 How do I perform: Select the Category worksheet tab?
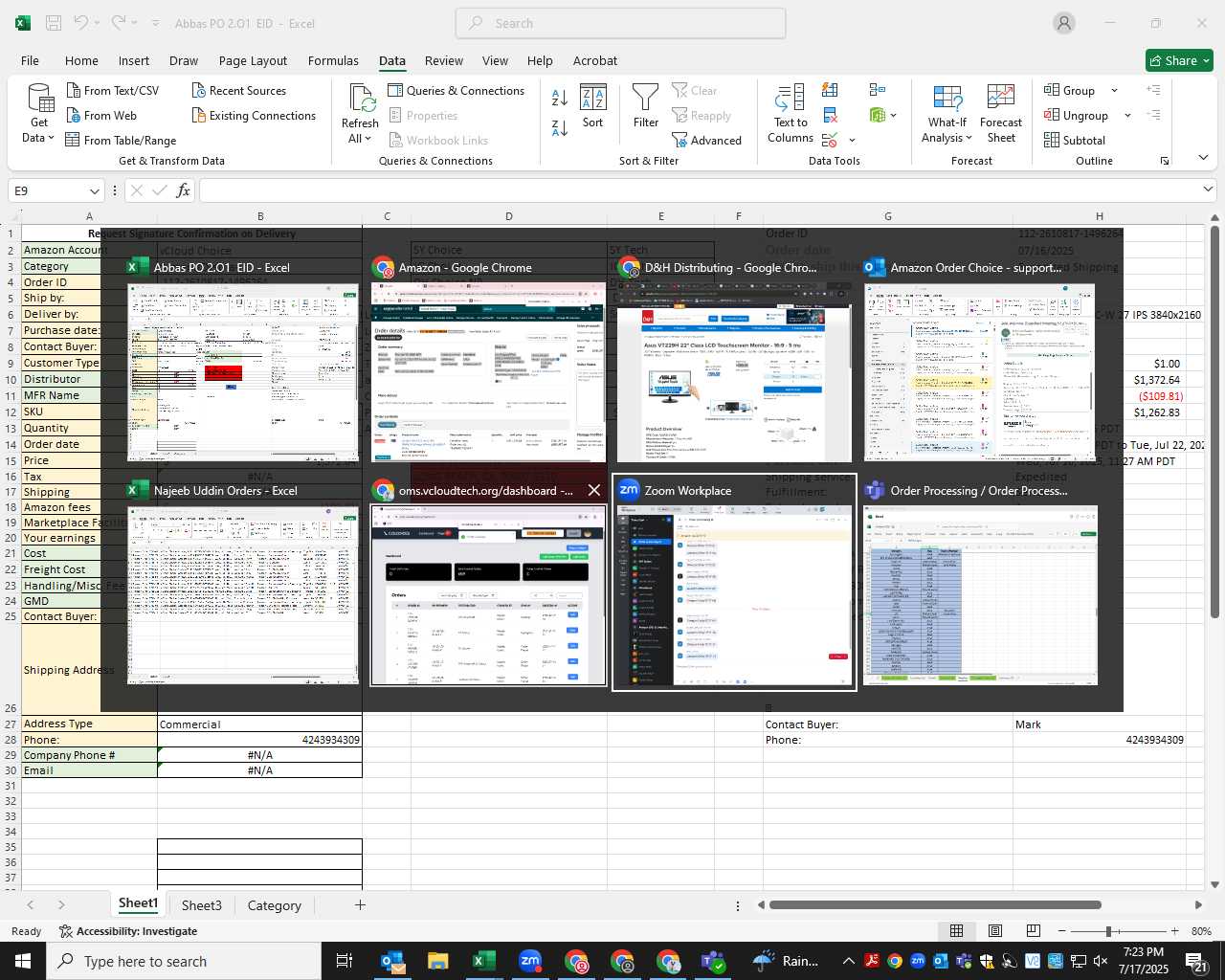[275, 905]
